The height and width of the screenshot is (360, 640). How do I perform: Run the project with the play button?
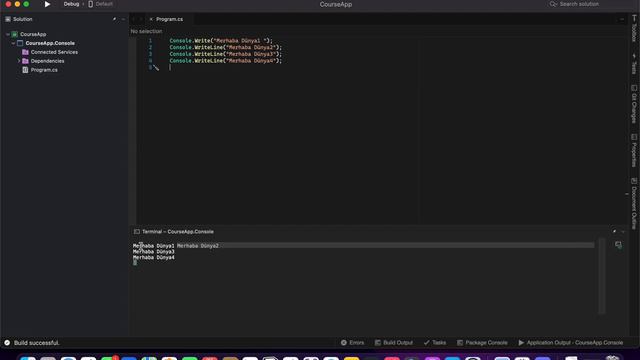(x=47, y=4)
